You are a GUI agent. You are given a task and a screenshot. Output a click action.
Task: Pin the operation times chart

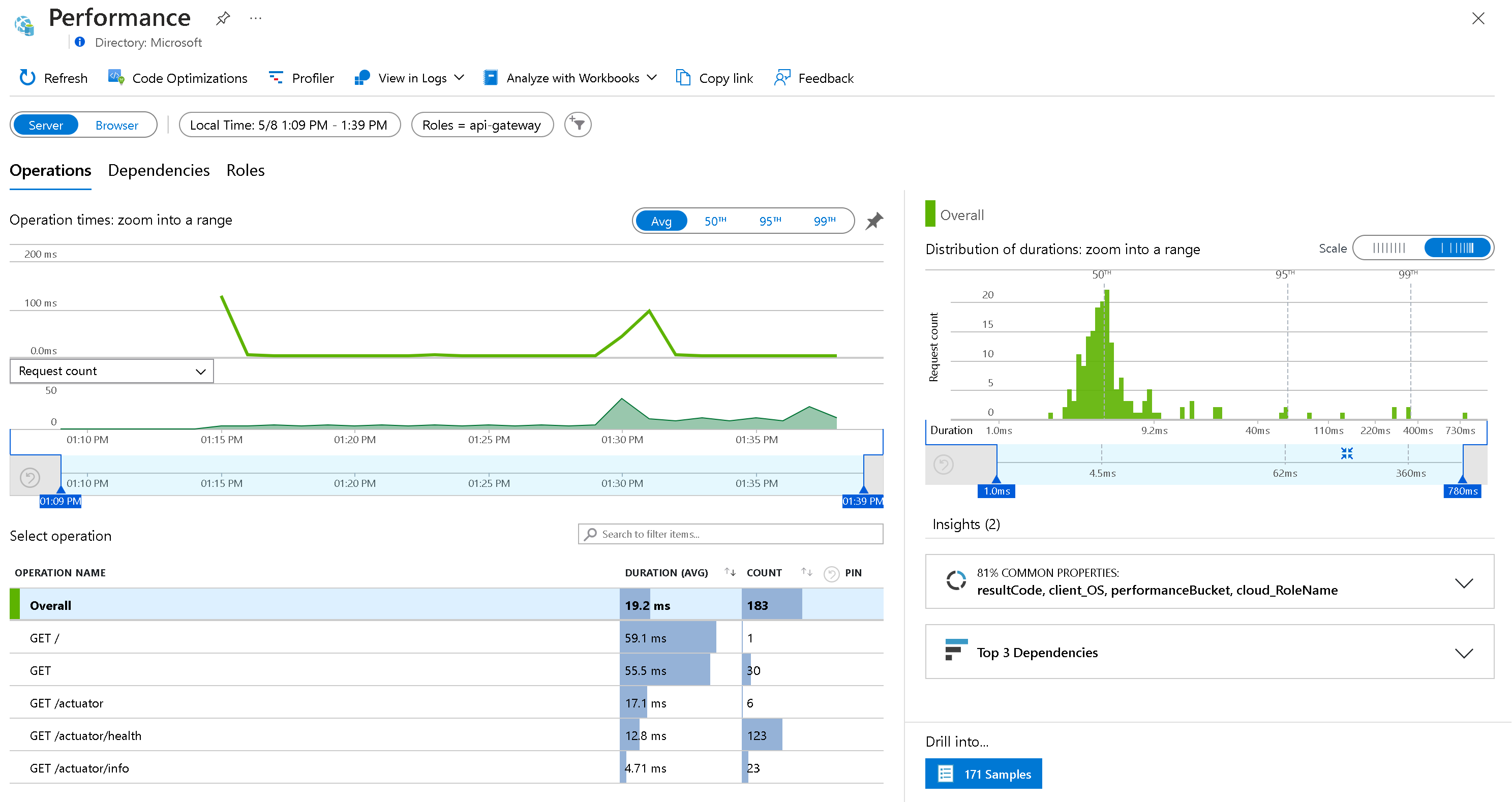coord(874,221)
